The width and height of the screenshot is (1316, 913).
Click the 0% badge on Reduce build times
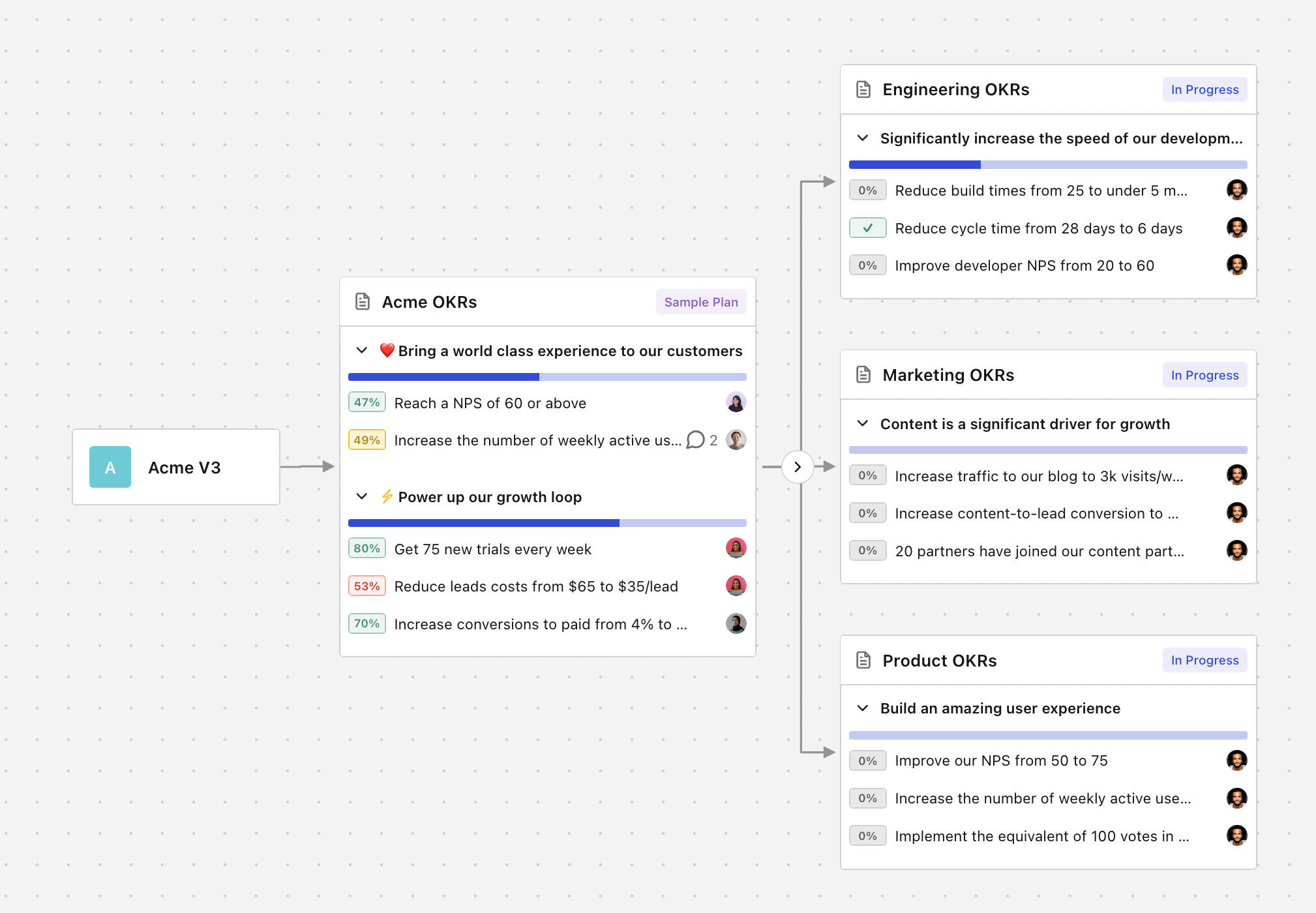[867, 190]
